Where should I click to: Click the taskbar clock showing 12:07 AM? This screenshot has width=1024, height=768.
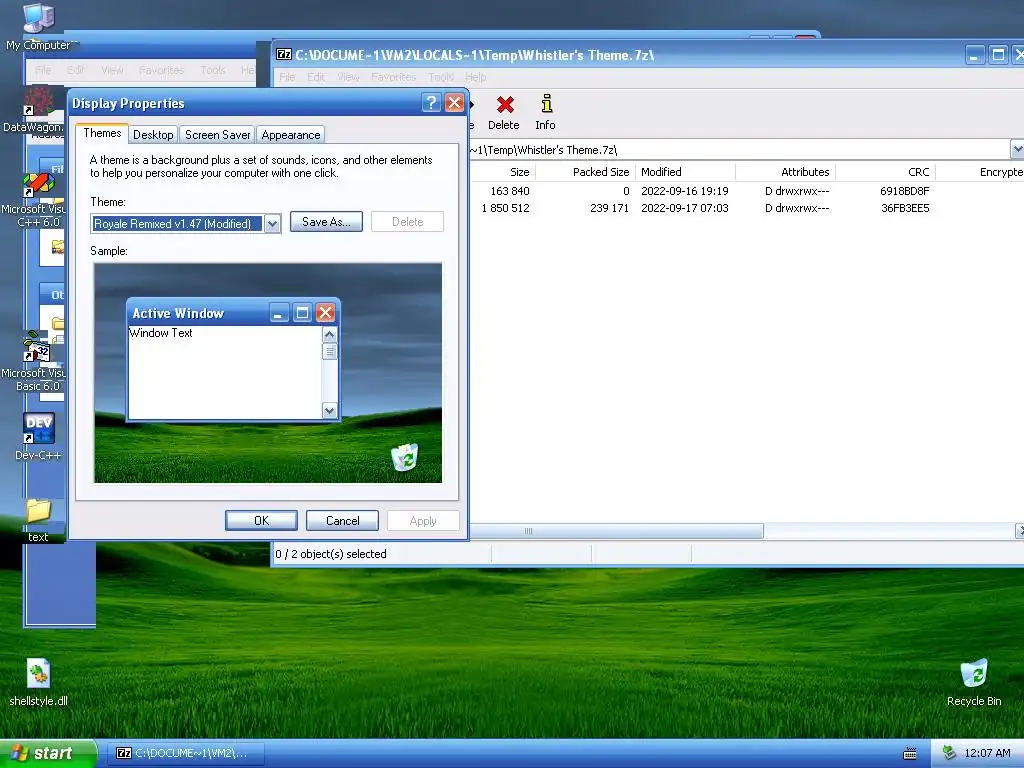coord(987,753)
